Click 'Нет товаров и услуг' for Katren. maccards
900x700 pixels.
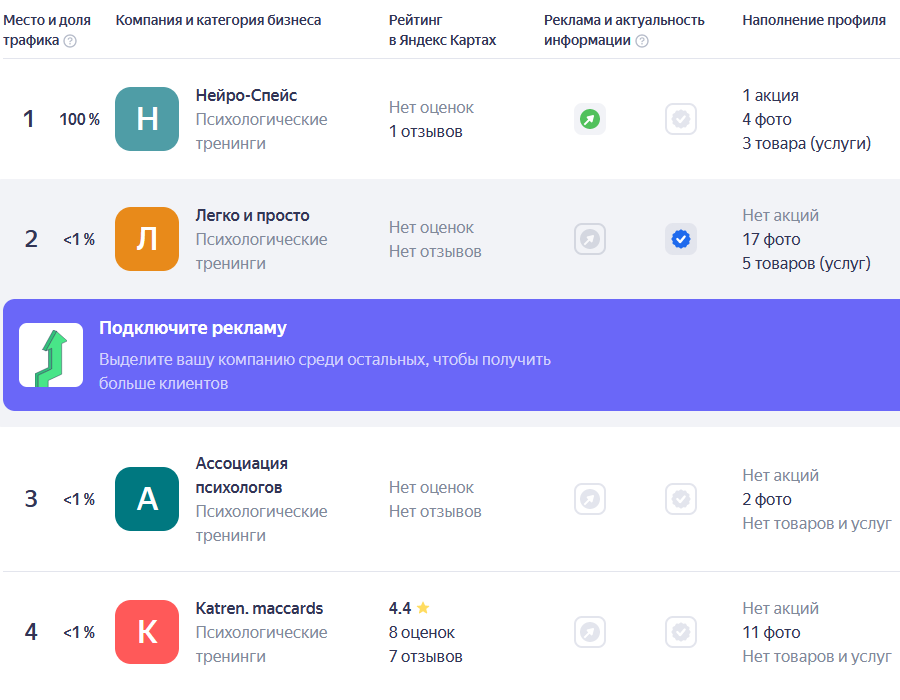point(817,656)
